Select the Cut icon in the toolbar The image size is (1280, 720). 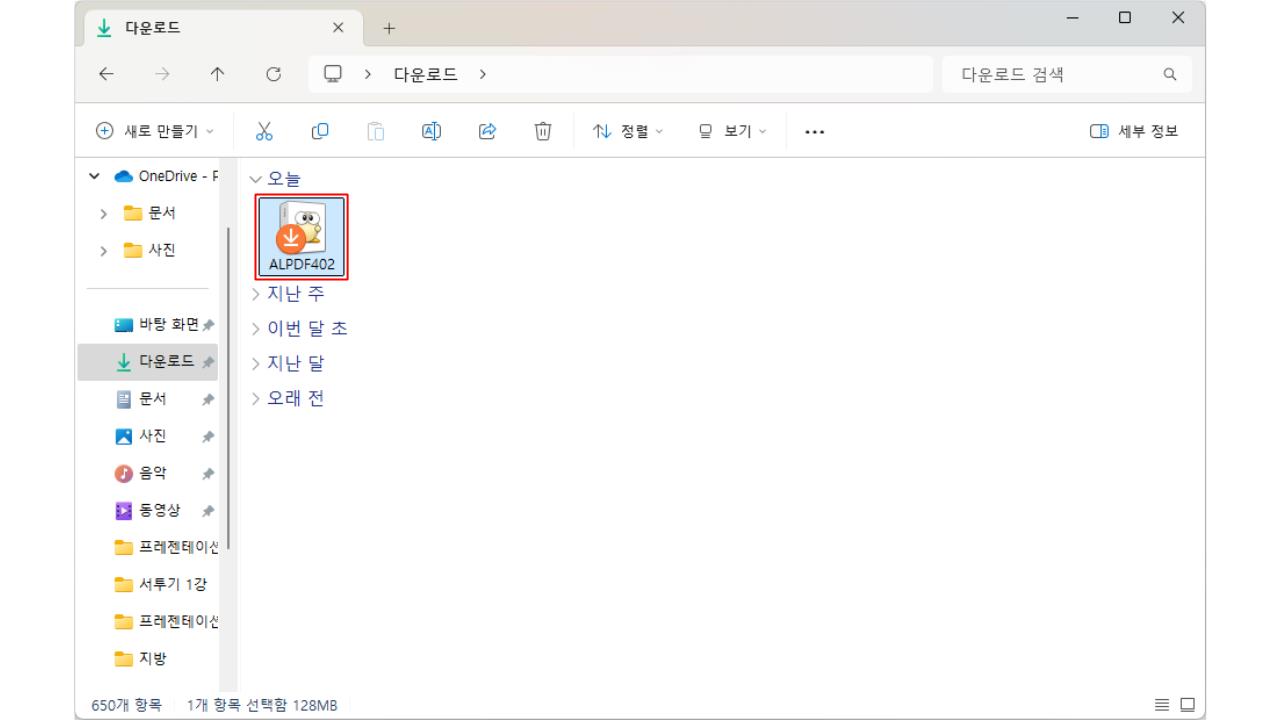[x=264, y=130]
